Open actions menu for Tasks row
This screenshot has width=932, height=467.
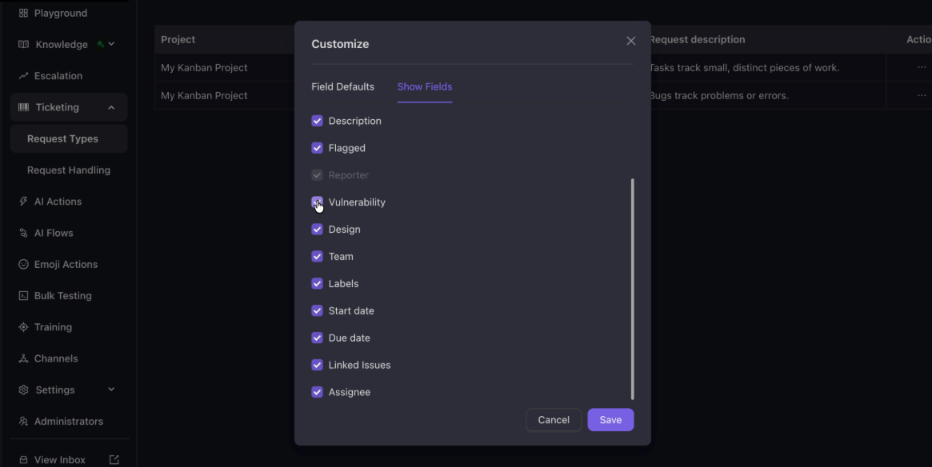921,67
